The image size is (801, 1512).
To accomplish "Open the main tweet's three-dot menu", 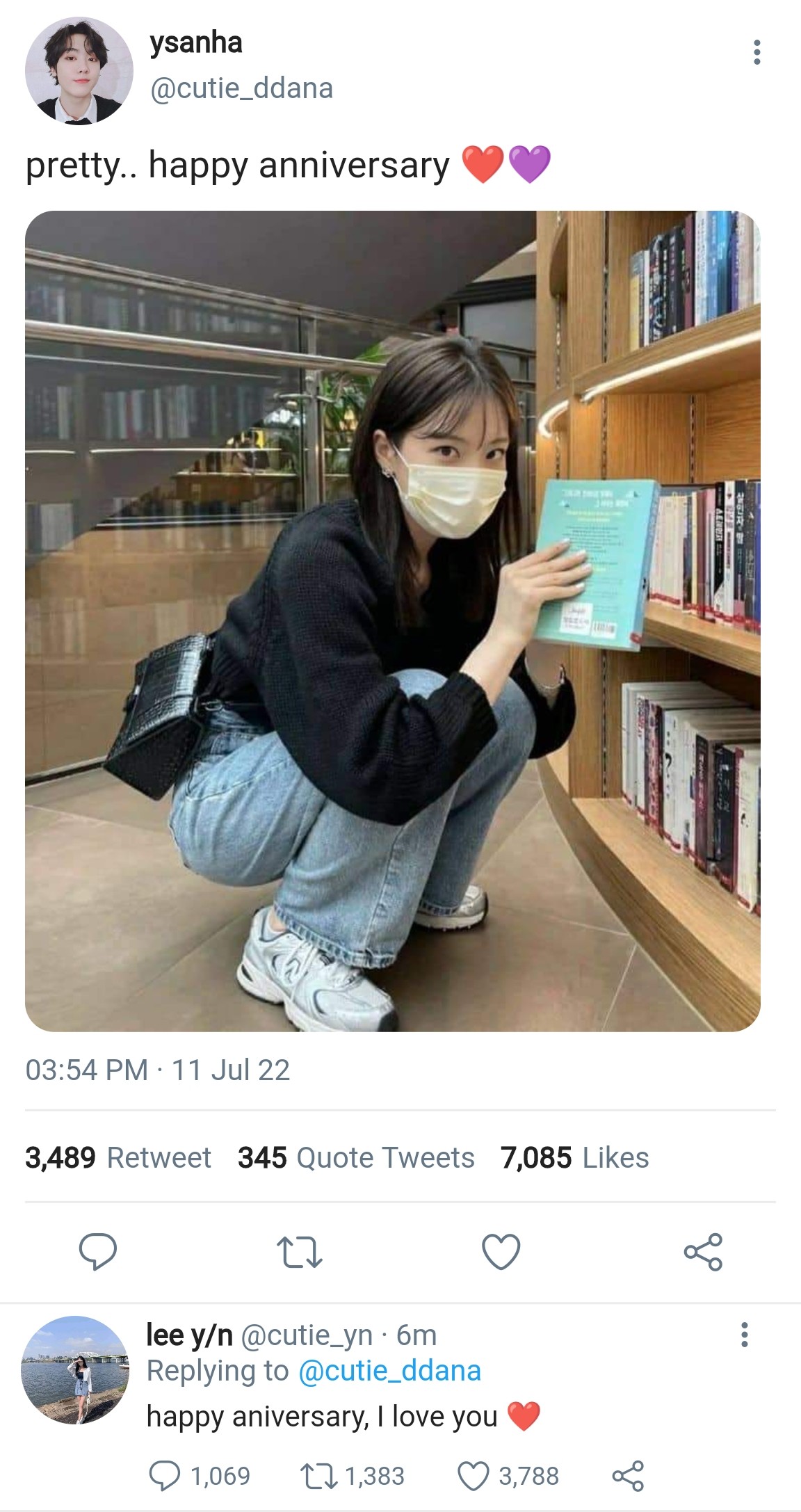I will click(756, 52).
